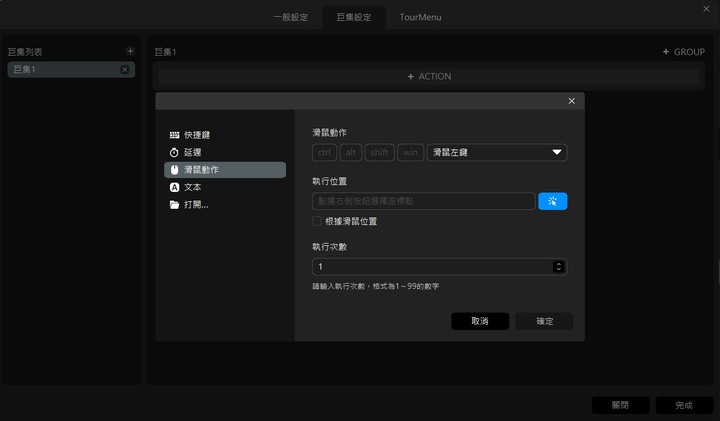
Task: Click the 確定 button
Action: point(544,321)
